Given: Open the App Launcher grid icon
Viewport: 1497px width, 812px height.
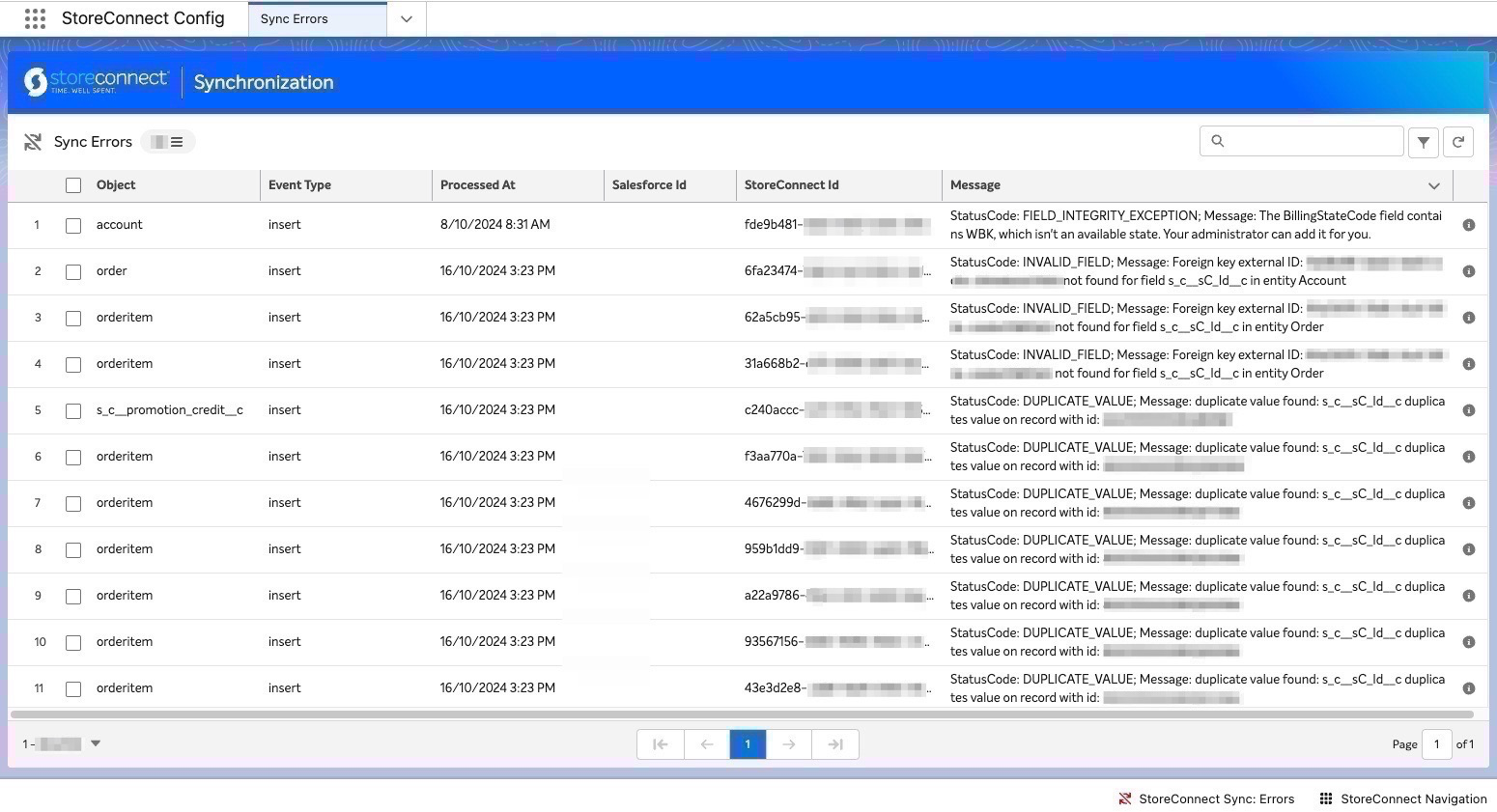Looking at the screenshot, I should (x=35, y=18).
